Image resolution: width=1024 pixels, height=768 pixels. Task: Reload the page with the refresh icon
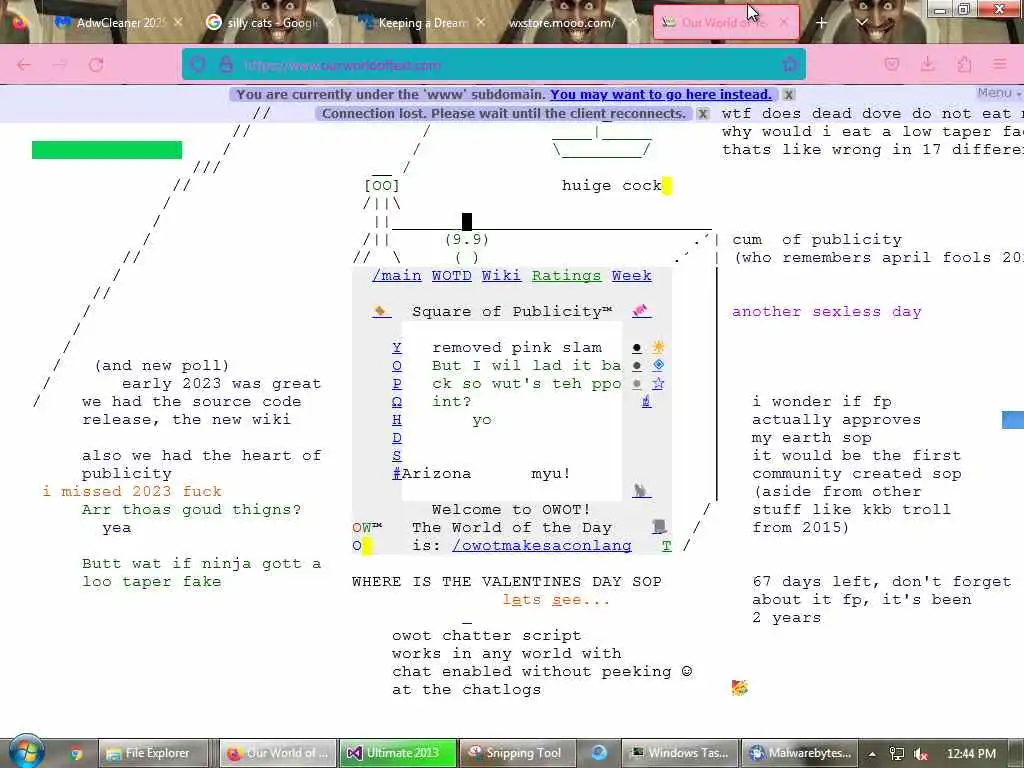click(x=96, y=64)
